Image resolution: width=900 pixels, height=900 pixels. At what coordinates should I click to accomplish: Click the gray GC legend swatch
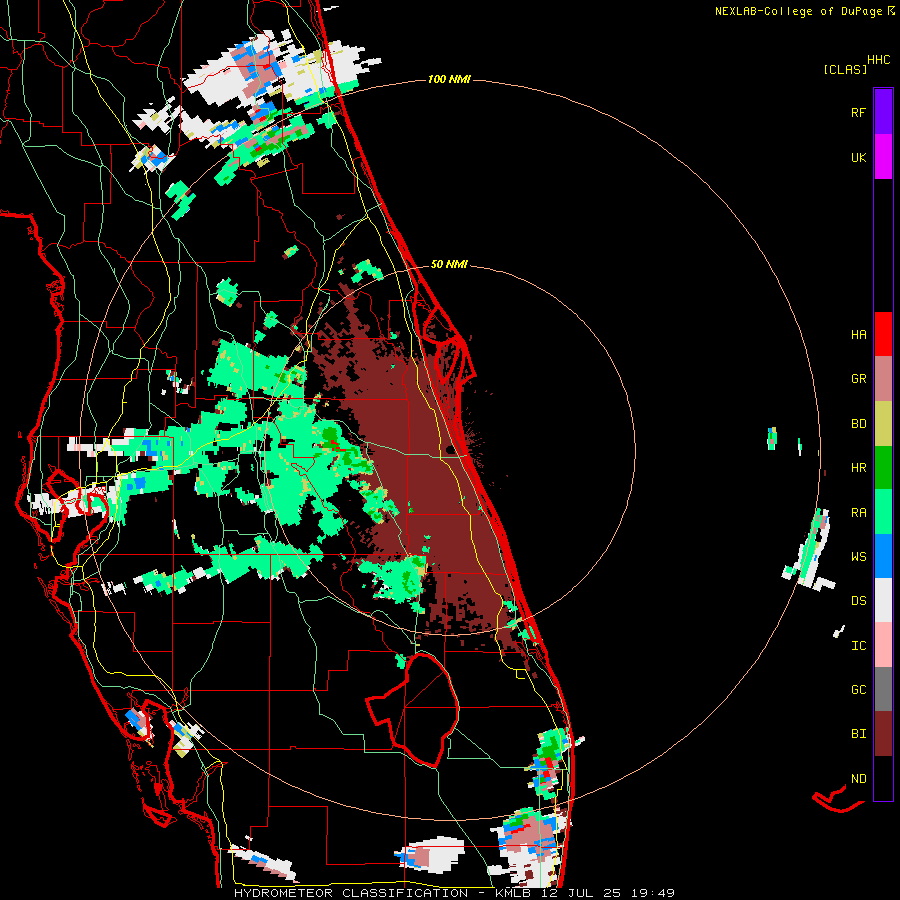pyautogui.click(x=883, y=689)
